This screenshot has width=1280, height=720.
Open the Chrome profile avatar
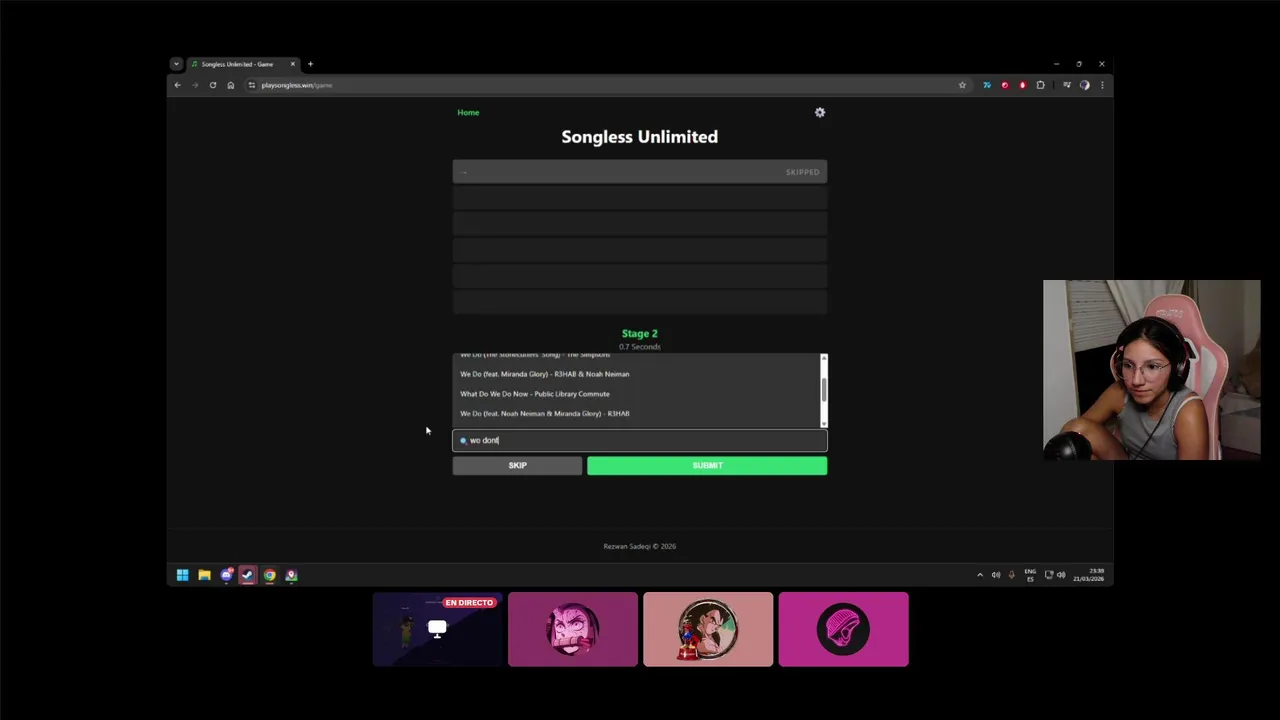pos(1085,85)
